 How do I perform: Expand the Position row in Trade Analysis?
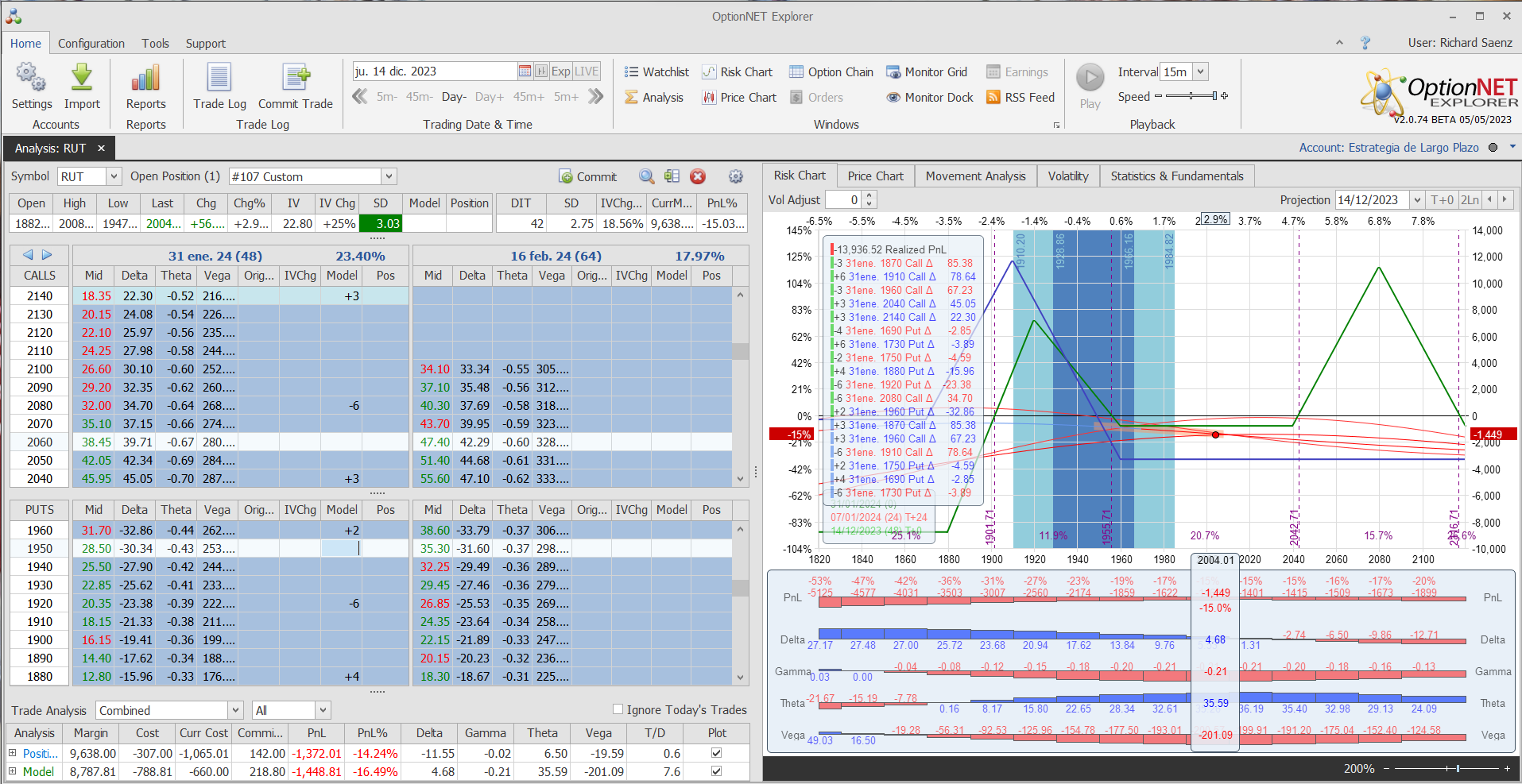click(x=12, y=753)
